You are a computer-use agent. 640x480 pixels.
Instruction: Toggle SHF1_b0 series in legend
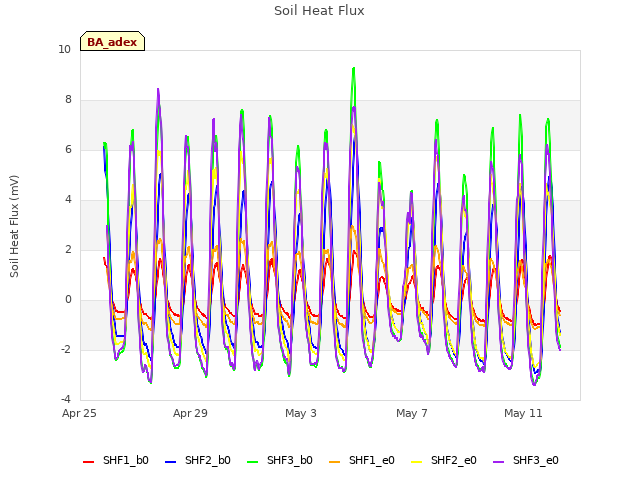[116, 460]
